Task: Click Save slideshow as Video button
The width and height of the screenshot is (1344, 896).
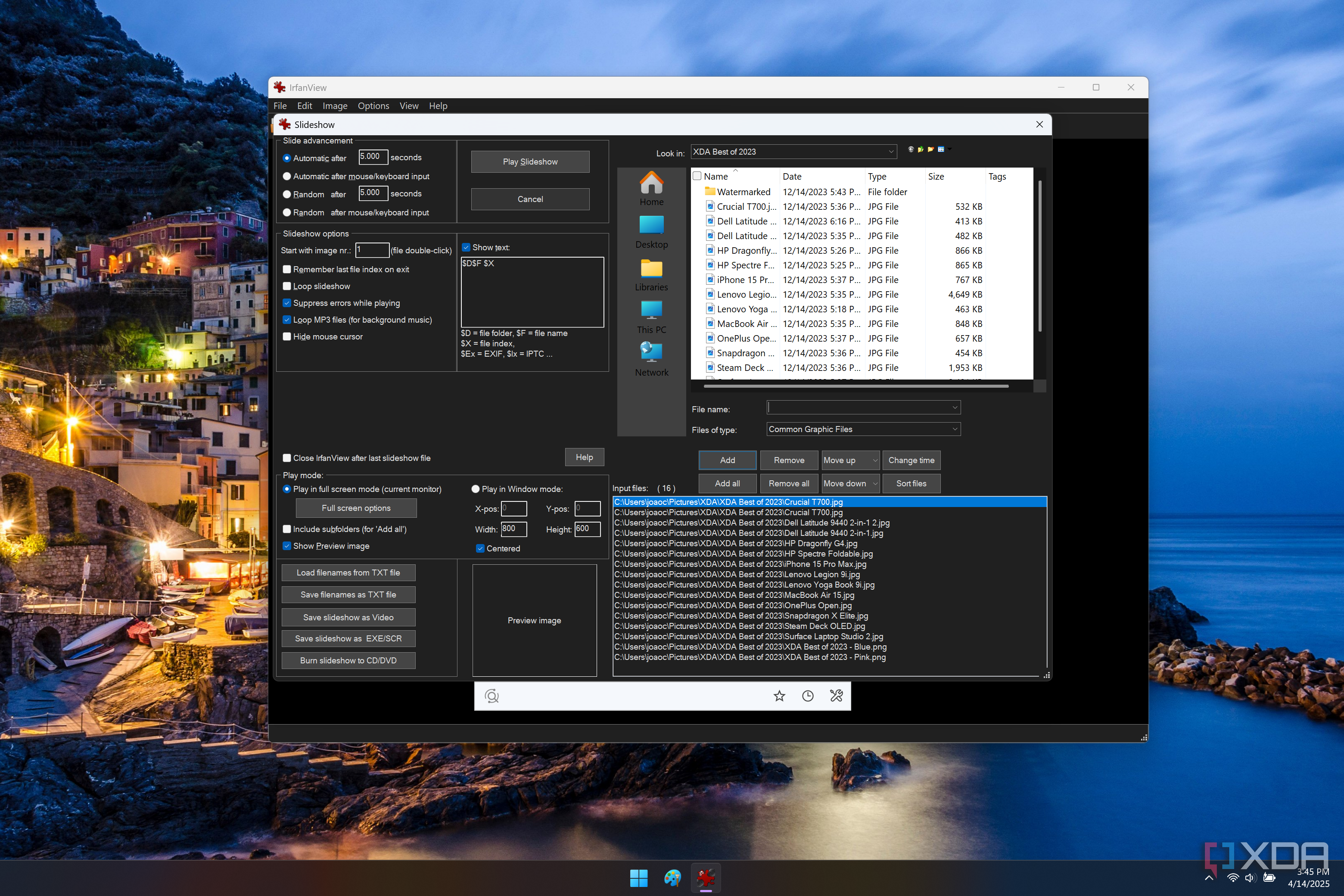Action: pos(348,618)
